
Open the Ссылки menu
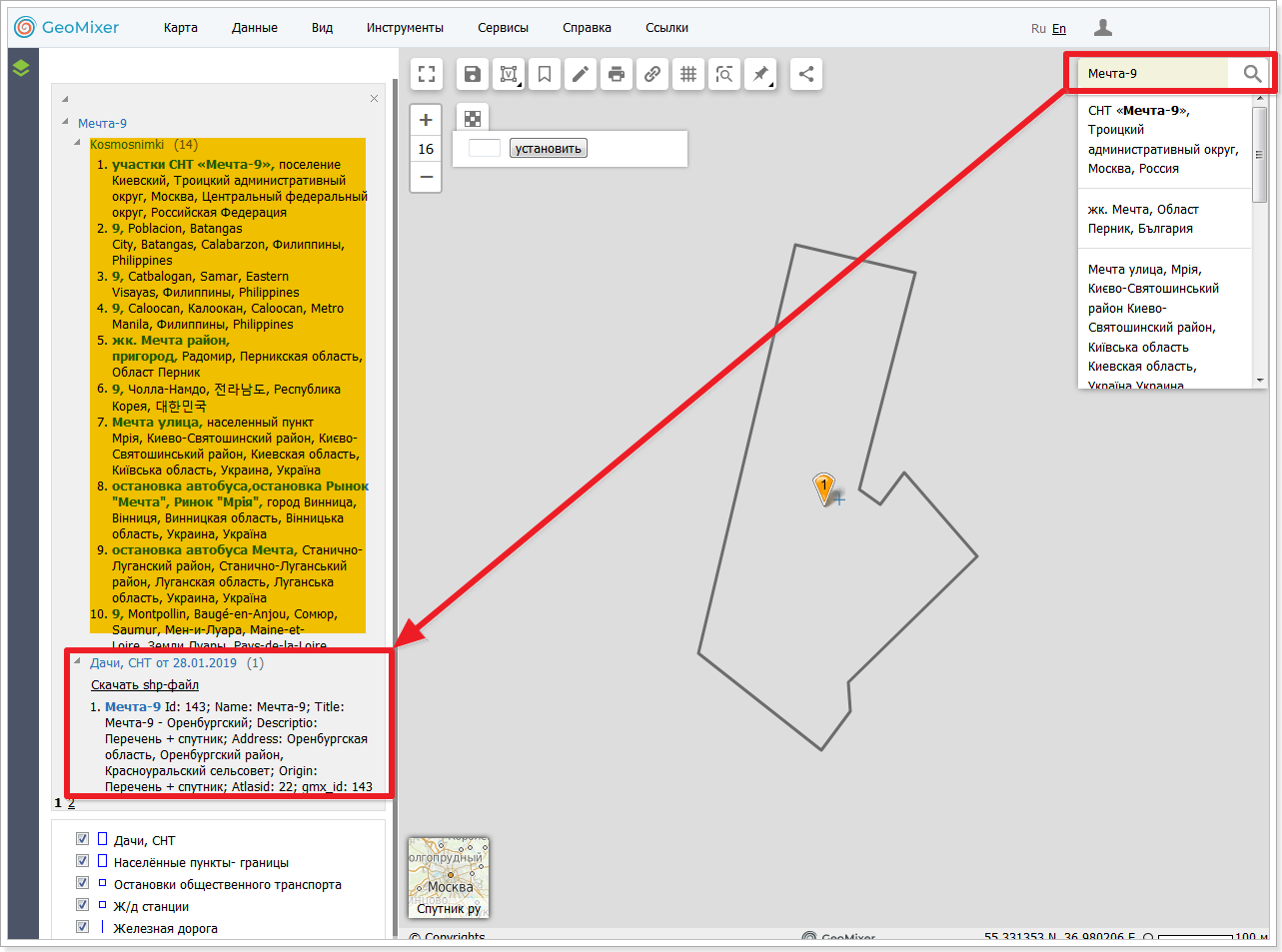(666, 28)
